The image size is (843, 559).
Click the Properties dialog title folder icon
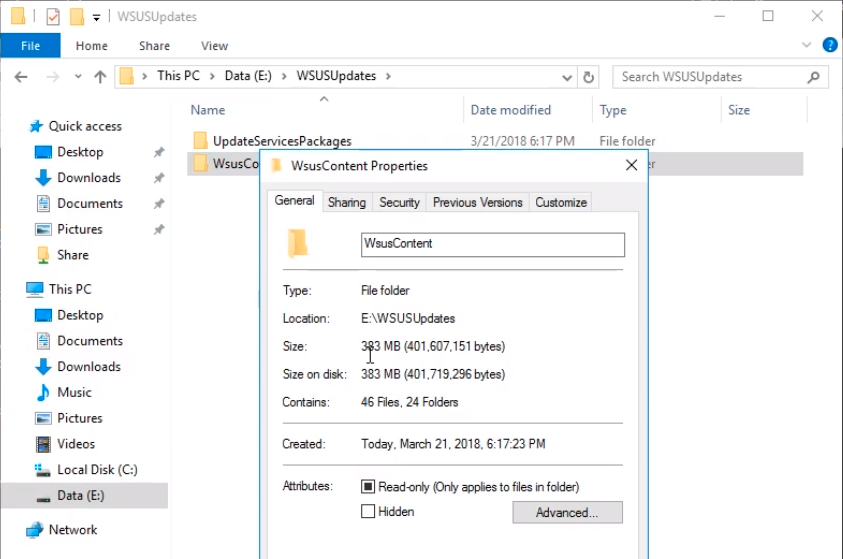point(276,165)
